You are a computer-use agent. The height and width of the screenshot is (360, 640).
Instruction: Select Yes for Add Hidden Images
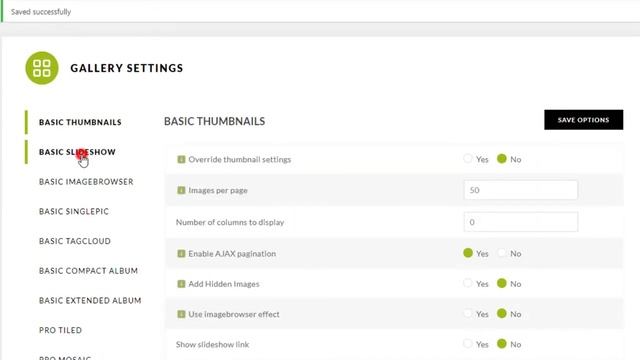coord(468,283)
